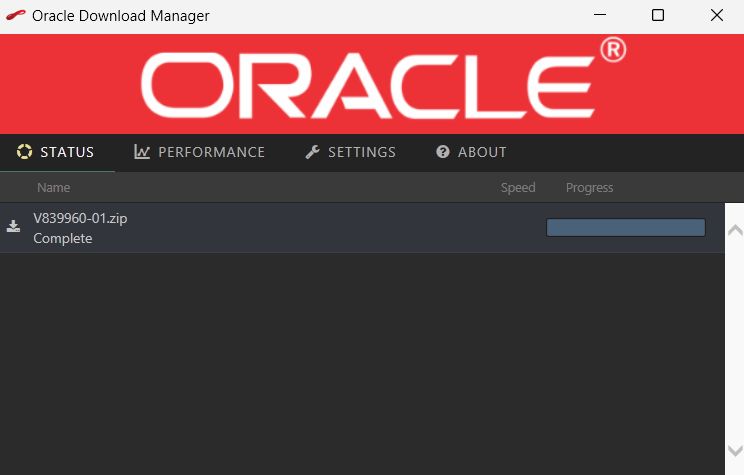
Task: Click the Oracle logo banner
Action: click(372, 84)
